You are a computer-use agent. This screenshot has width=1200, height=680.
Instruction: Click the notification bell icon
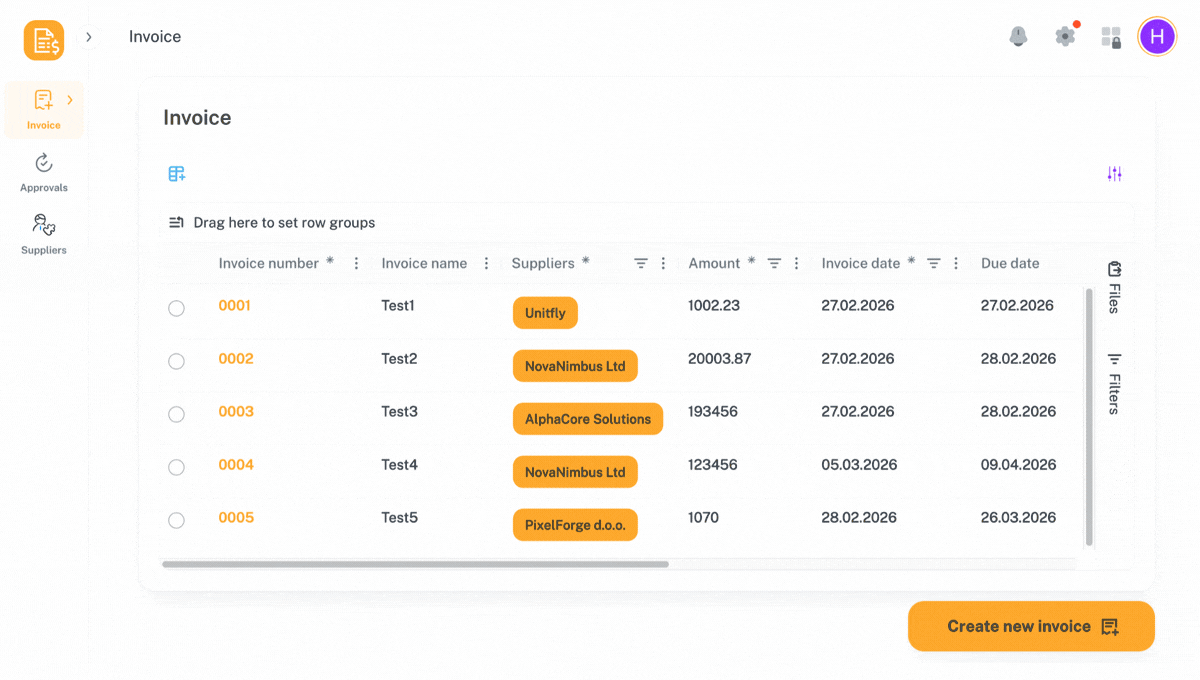[1018, 37]
